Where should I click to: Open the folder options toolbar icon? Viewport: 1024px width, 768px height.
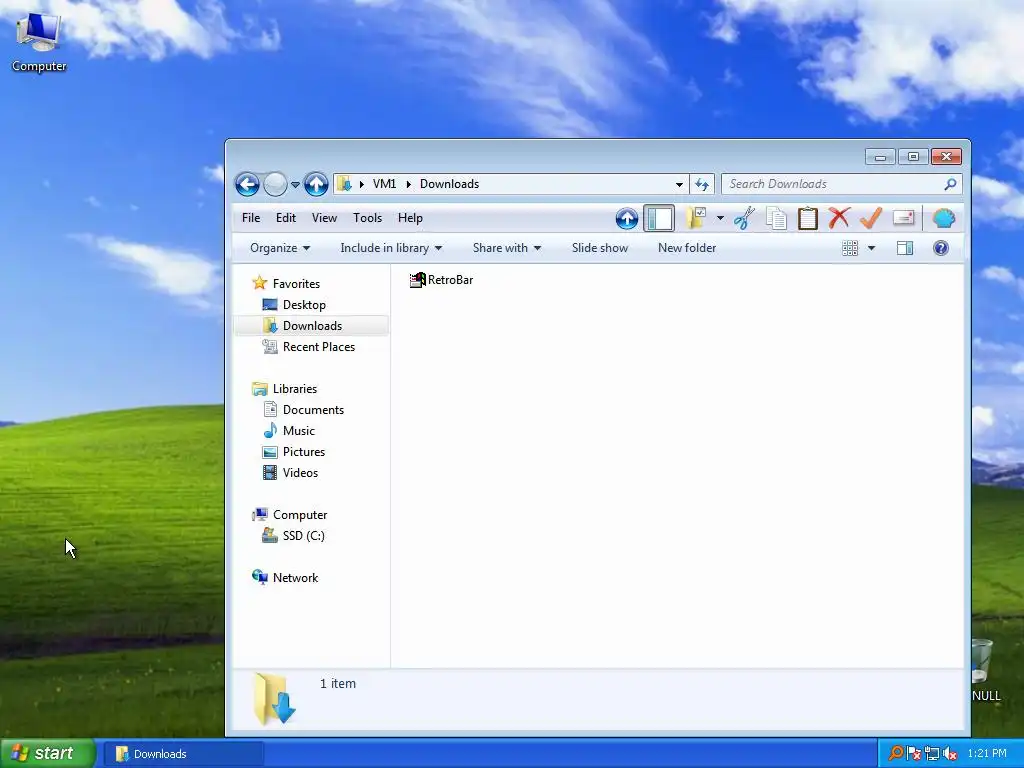pyautogui.click(x=696, y=218)
